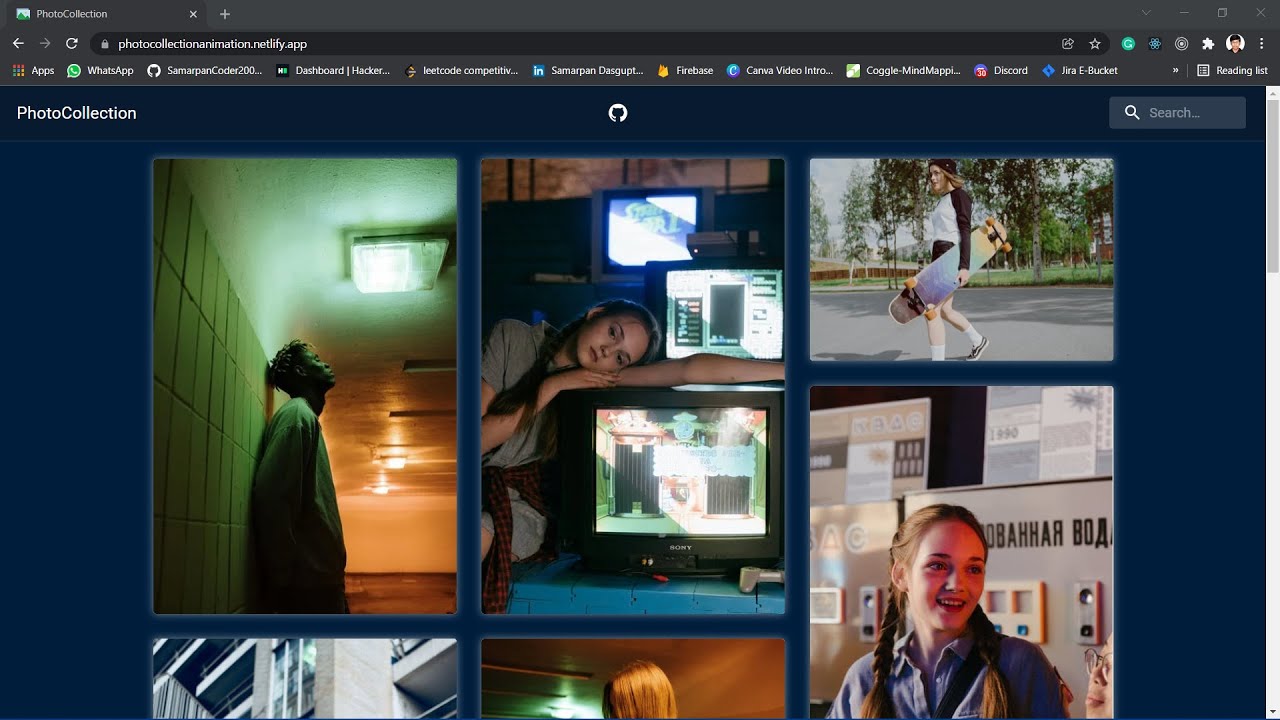Open SamarpanCoder200 GitHub bookmark

pyautogui.click(x=205, y=71)
